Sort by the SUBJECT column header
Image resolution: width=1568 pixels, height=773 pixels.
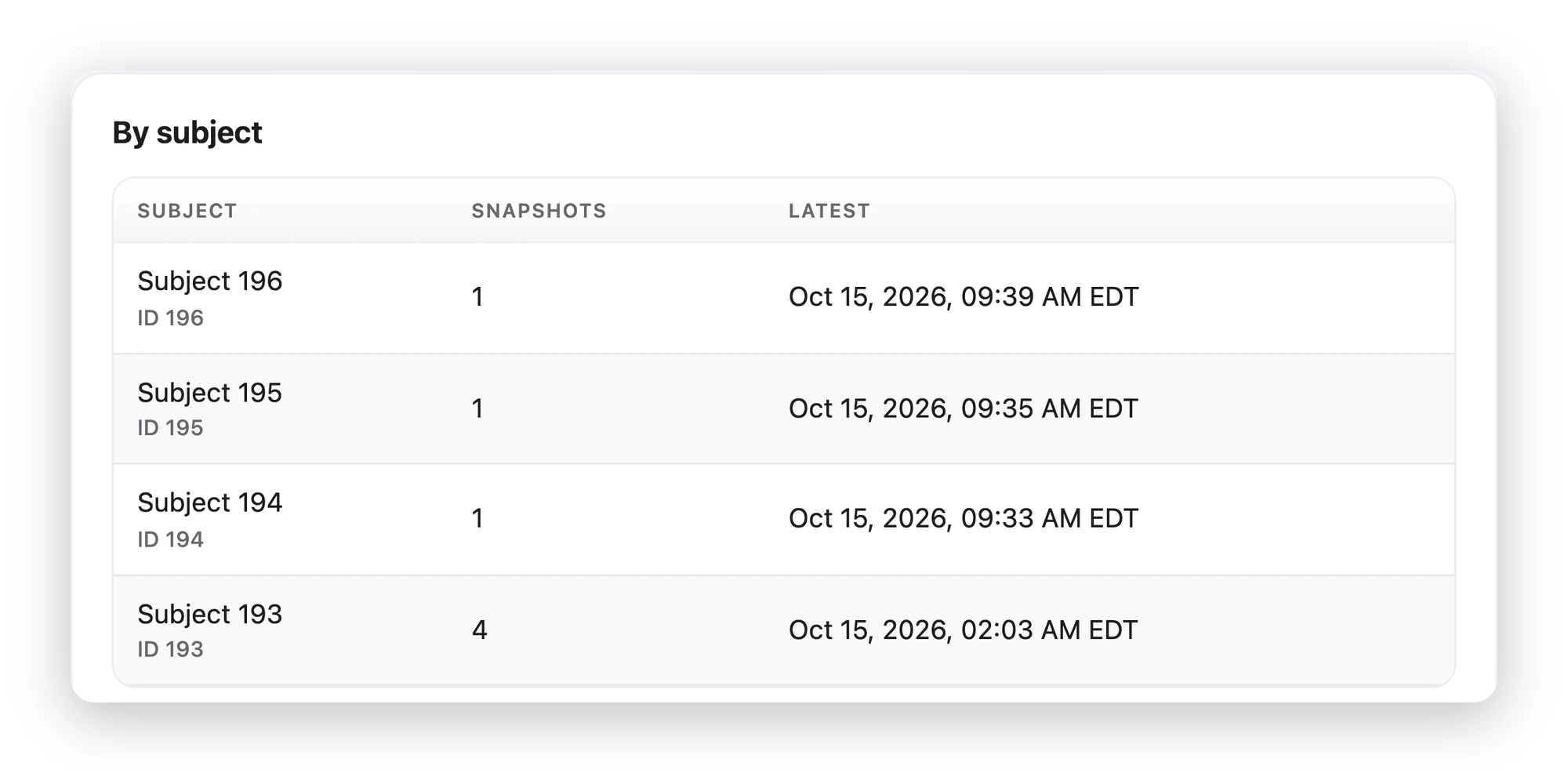[187, 211]
